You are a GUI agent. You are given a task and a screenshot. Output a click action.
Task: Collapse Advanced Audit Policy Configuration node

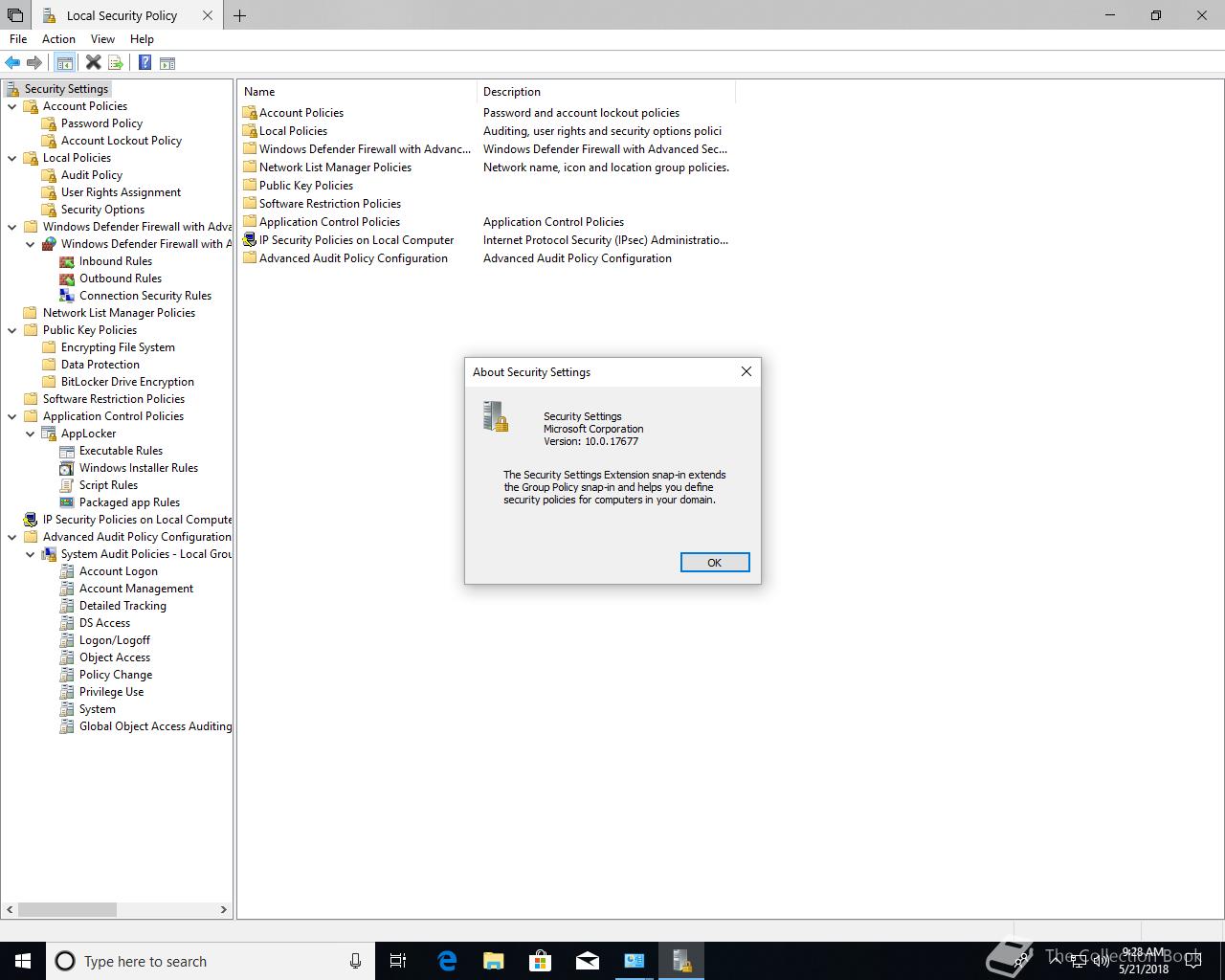(12, 537)
